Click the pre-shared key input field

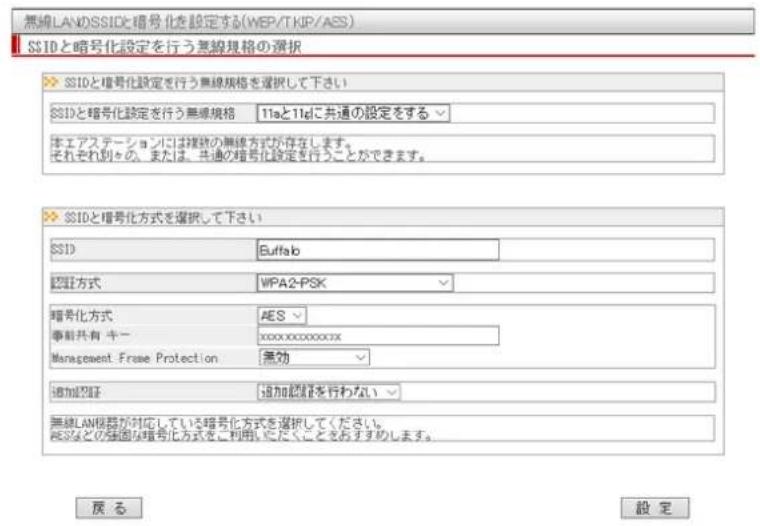[378, 336]
